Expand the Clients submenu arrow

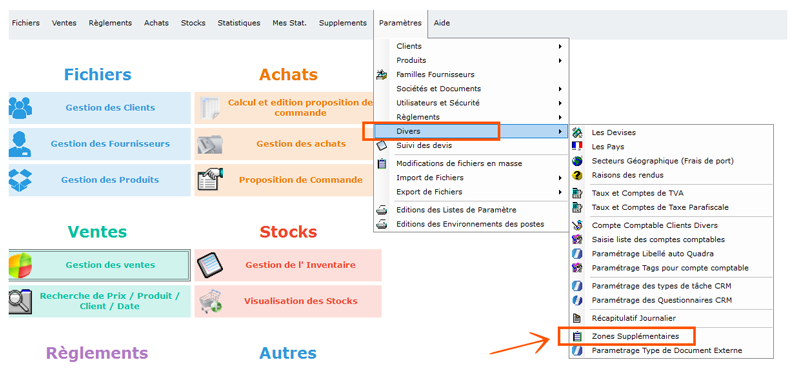pyautogui.click(x=560, y=46)
